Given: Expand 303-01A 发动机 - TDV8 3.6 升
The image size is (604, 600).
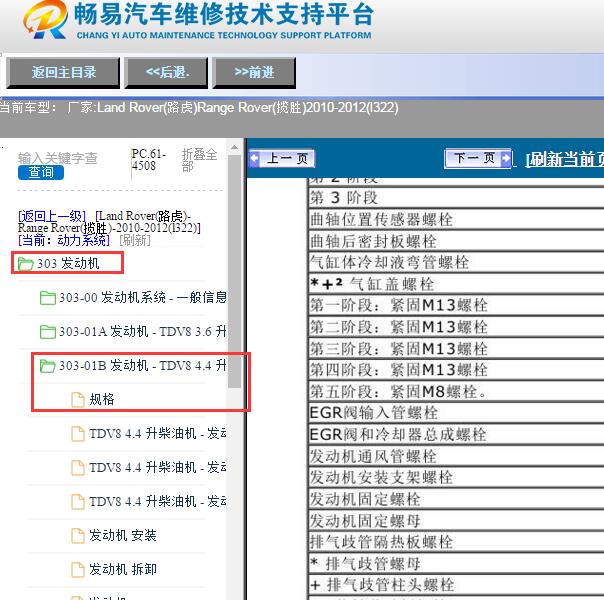Looking at the screenshot, I should click(x=143, y=331).
